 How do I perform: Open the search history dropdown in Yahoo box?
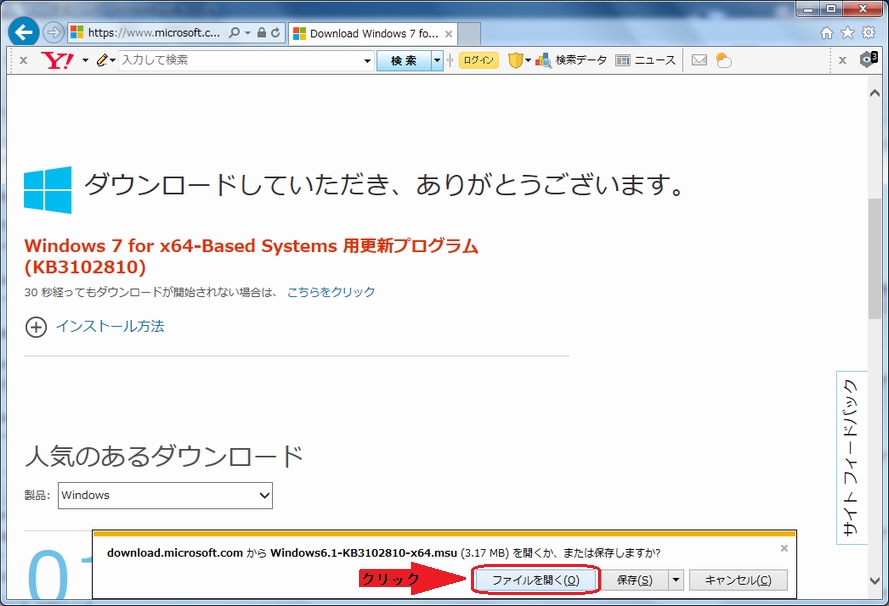click(x=367, y=61)
